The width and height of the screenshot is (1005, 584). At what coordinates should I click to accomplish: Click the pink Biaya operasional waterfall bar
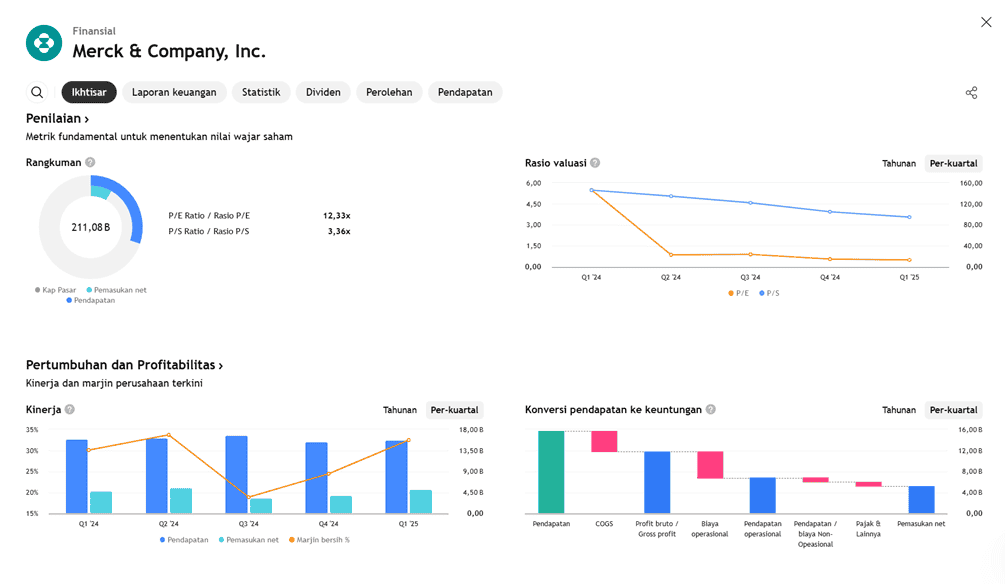click(710, 465)
